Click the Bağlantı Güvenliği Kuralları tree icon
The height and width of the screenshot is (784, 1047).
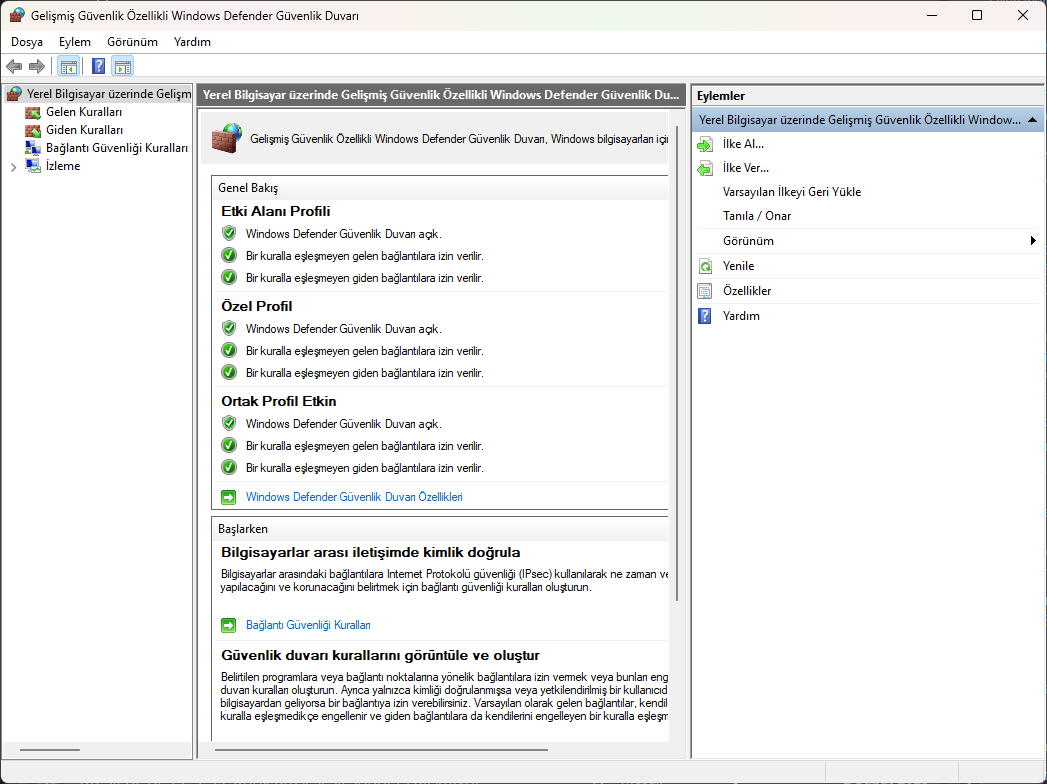click(33, 148)
